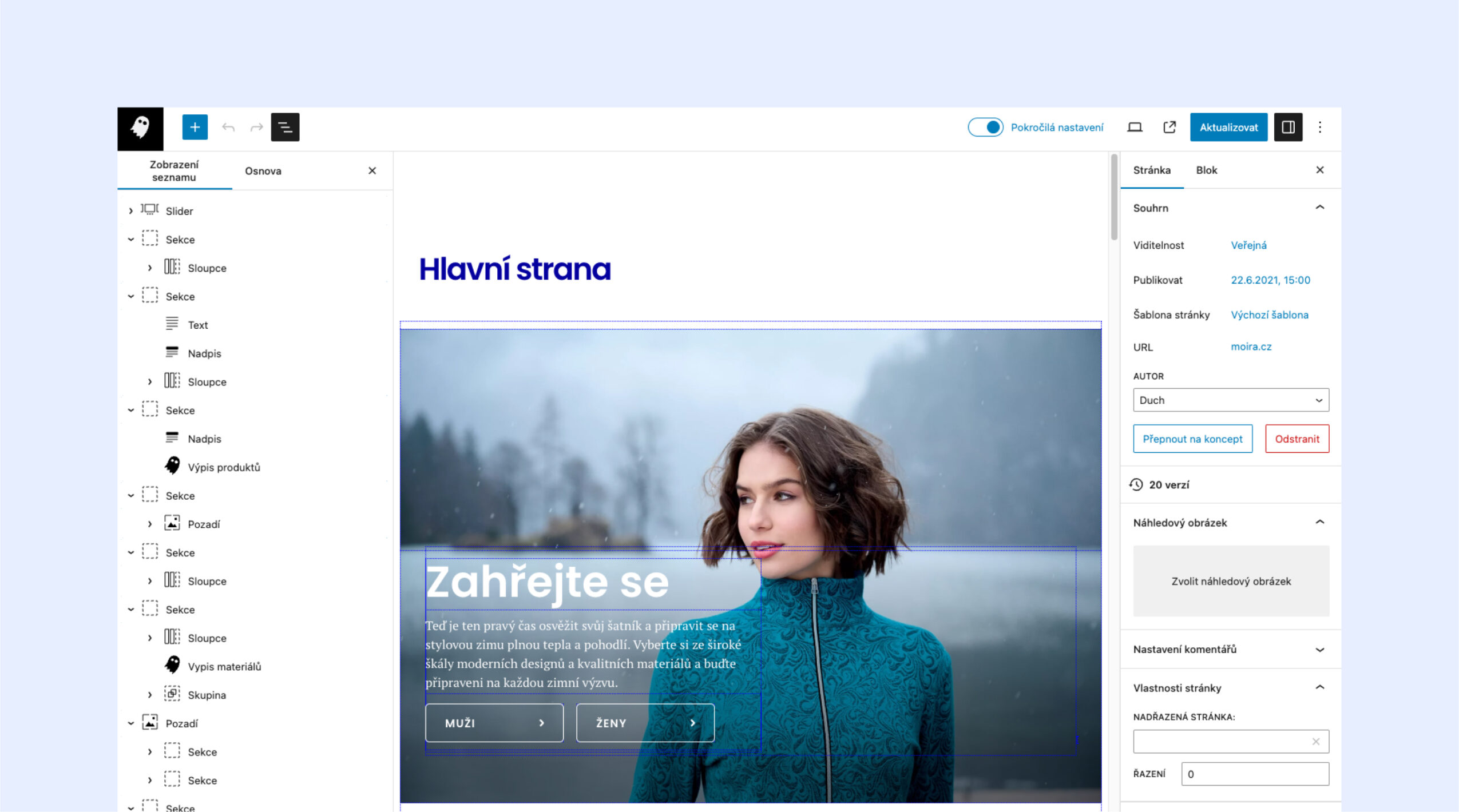1459x812 pixels.
Task: Click Zvolit náhledový obrázek
Action: click(1231, 581)
